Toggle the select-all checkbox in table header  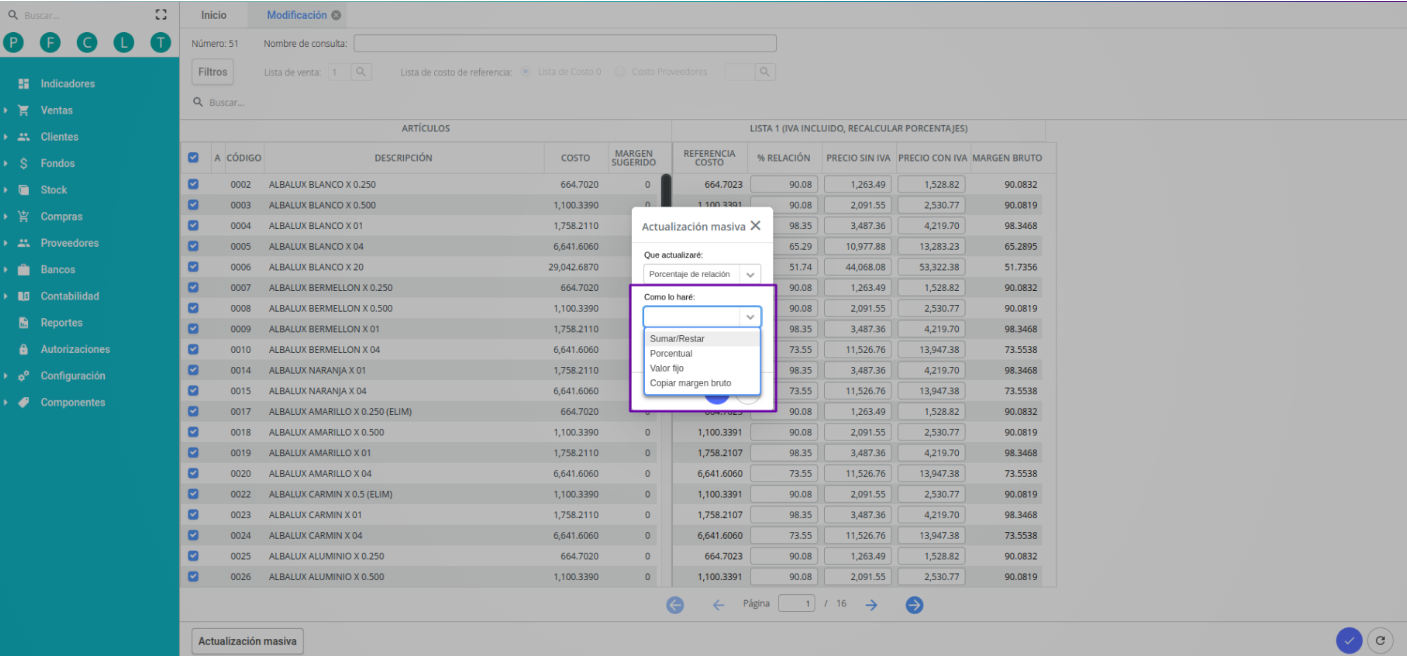[x=193, y=157]
